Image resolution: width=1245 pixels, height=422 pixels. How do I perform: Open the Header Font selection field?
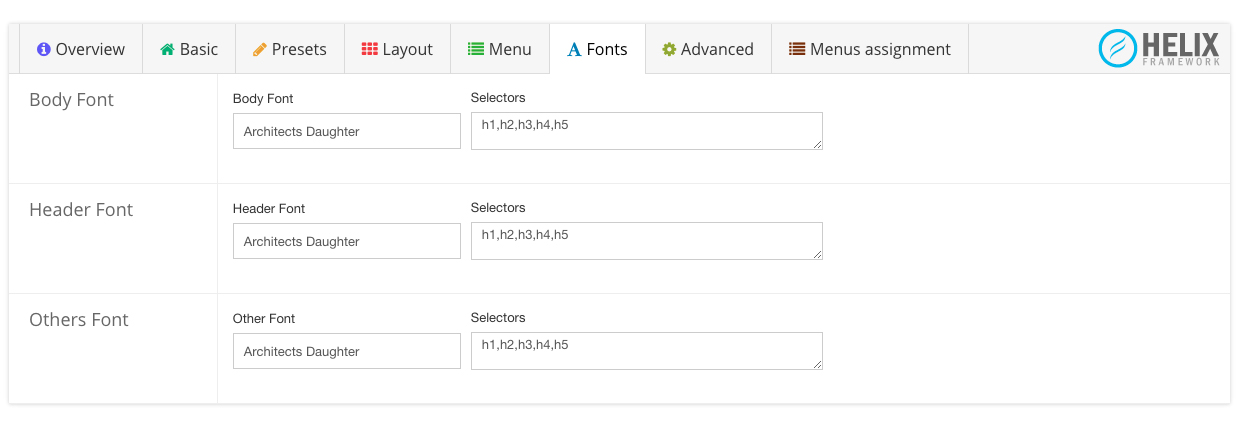coord(346,241)
